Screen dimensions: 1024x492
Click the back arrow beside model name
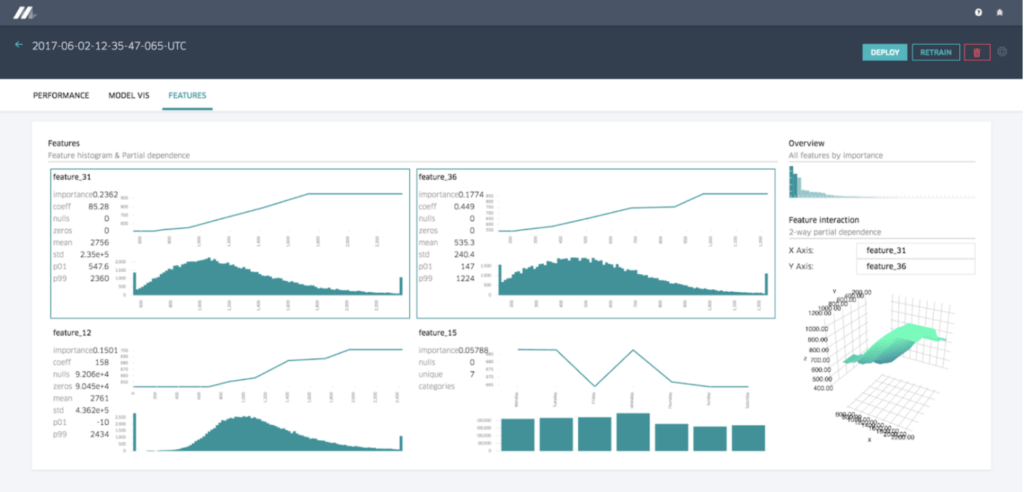pos(19,45)
